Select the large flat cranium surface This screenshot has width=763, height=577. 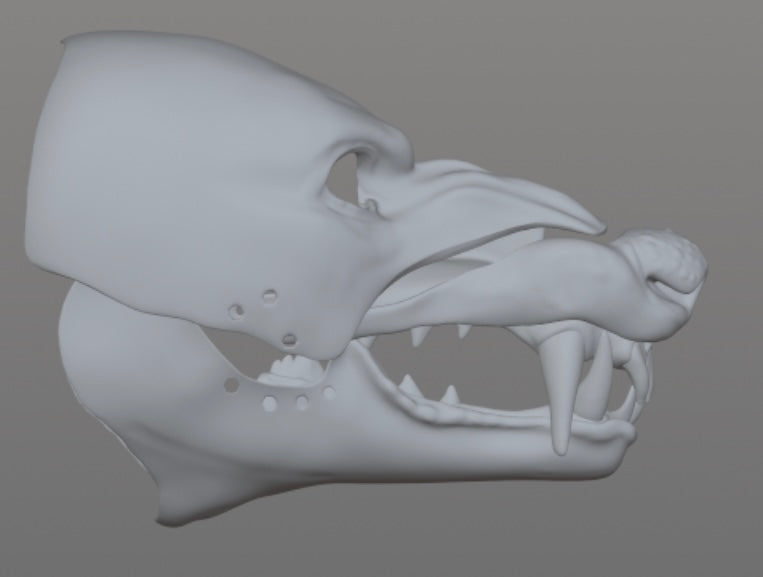[180, 160]
